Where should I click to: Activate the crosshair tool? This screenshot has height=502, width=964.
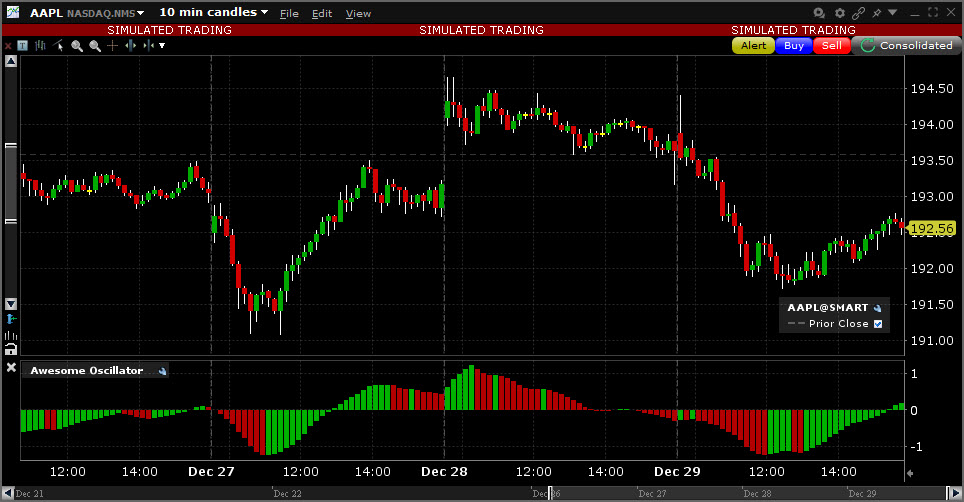(113, 45)
